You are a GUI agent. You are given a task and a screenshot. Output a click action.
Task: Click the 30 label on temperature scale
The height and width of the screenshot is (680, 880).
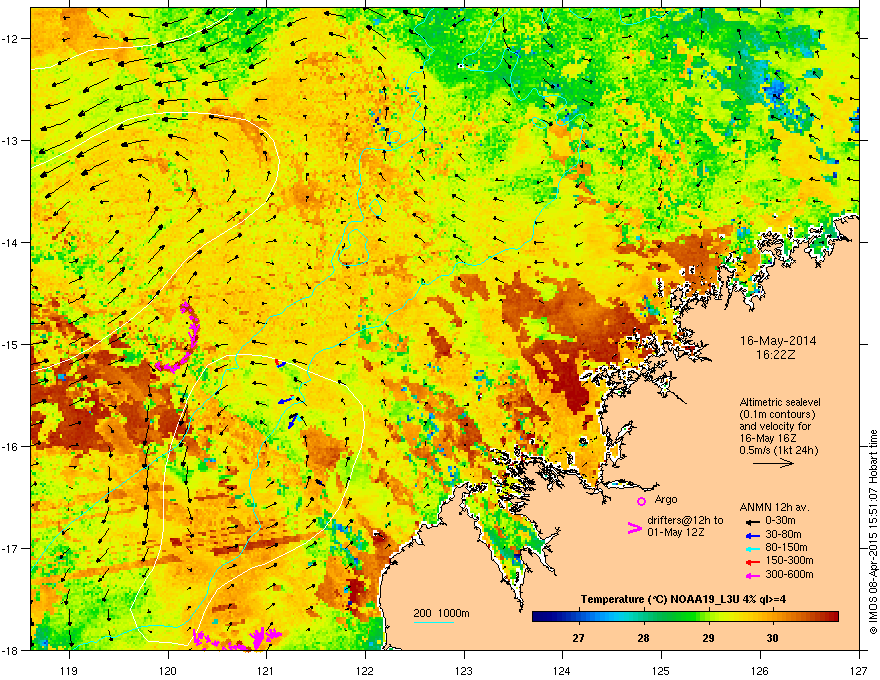(773, 638)
